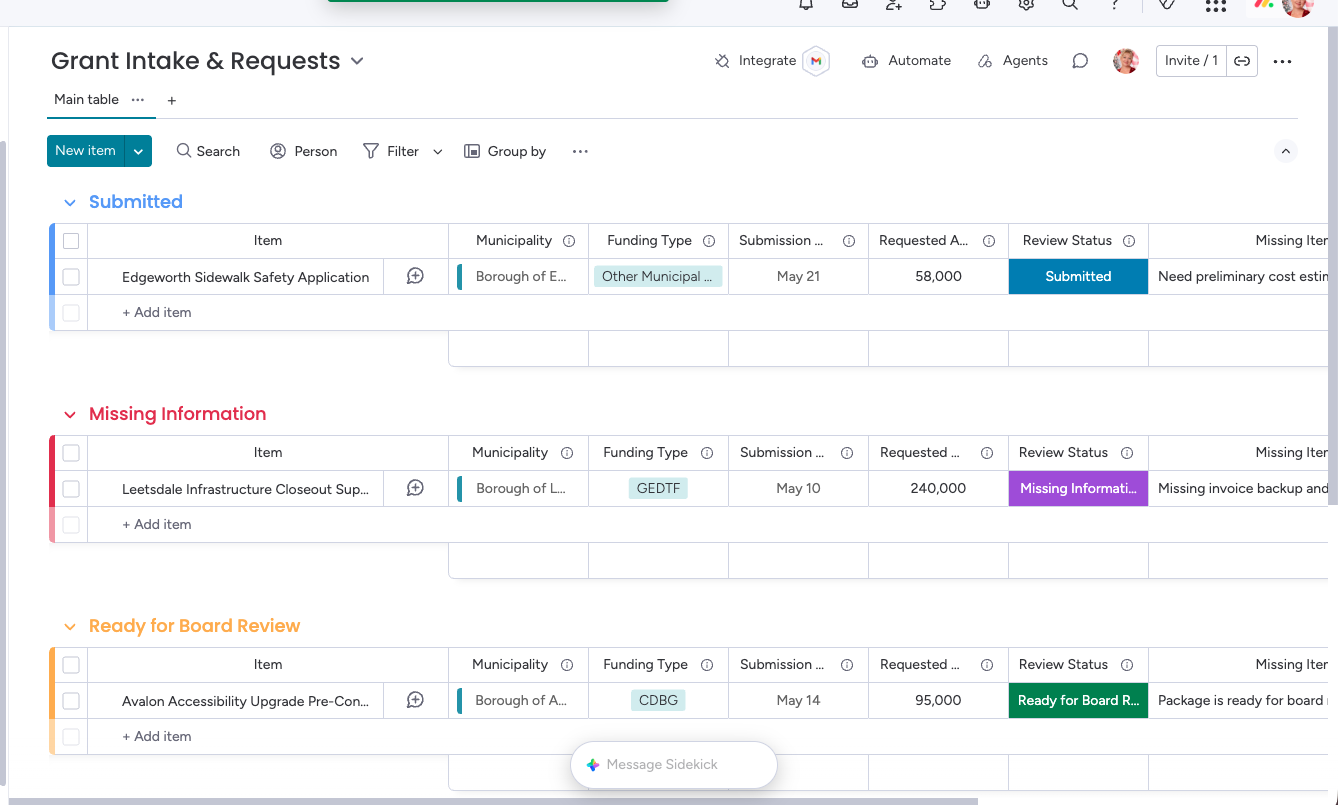Screen dimensions: 1338x805
Task: Open the Group by menu
Action: point(505,152)
